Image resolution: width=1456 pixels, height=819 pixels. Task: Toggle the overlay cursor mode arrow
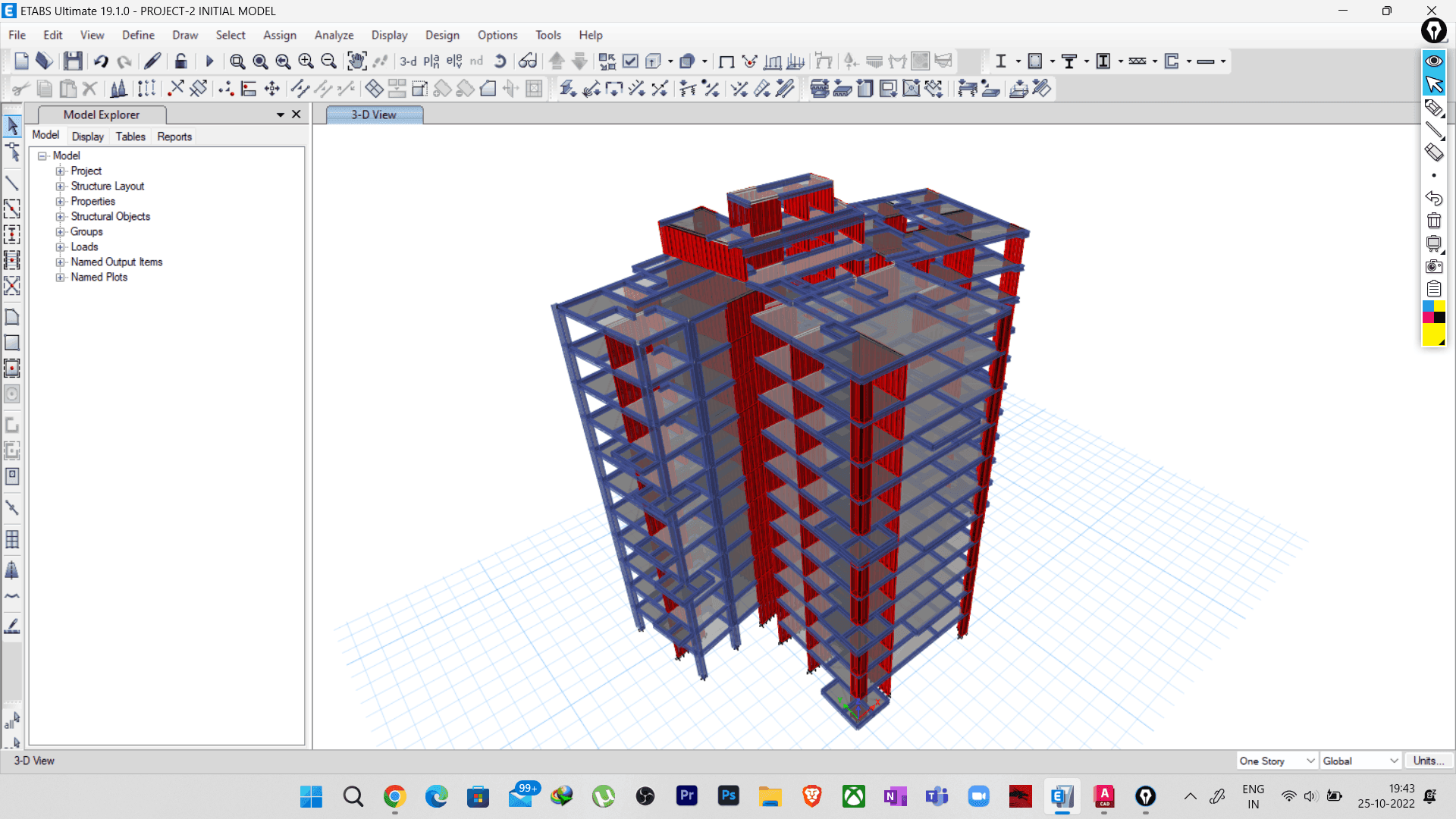tap(1433, 84)
